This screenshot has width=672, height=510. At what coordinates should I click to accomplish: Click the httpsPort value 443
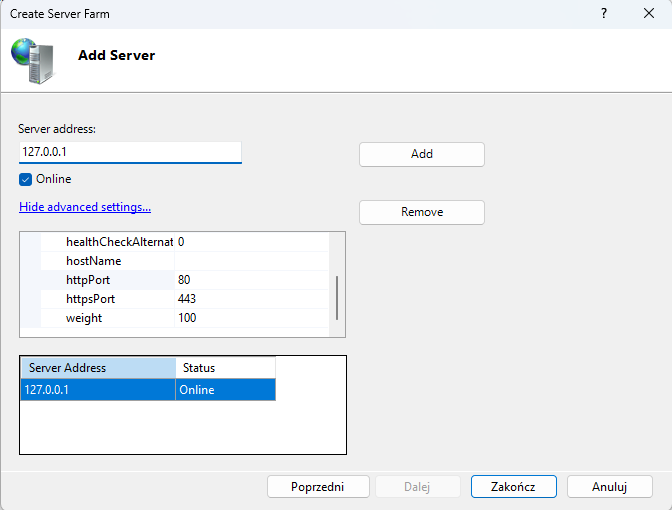[x=250, y=299]
